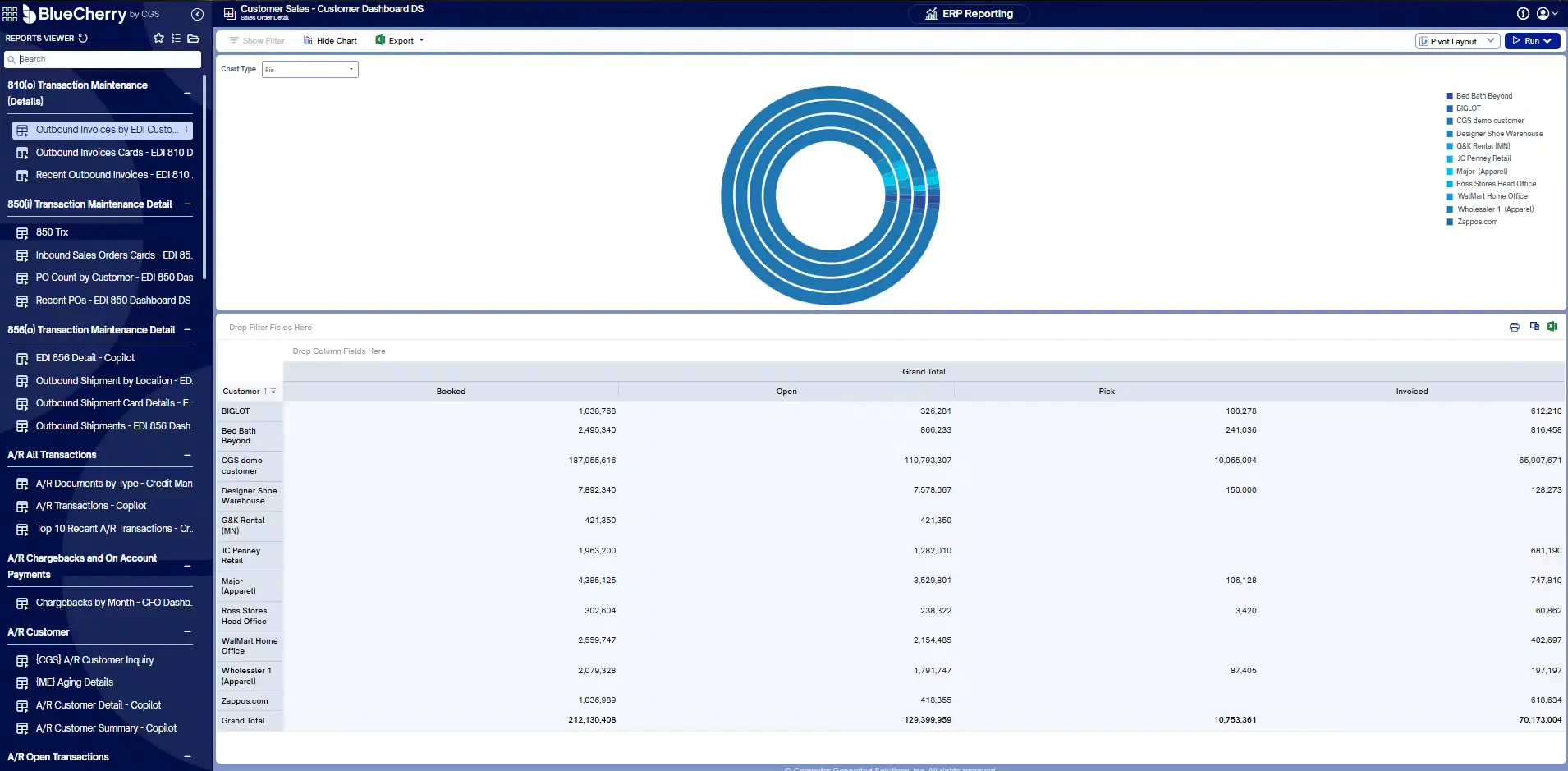This screenshot has height=771, width=1568.
Task: Toggle Designer Shoe Warehouse legend series
Action: (1494, 134)
